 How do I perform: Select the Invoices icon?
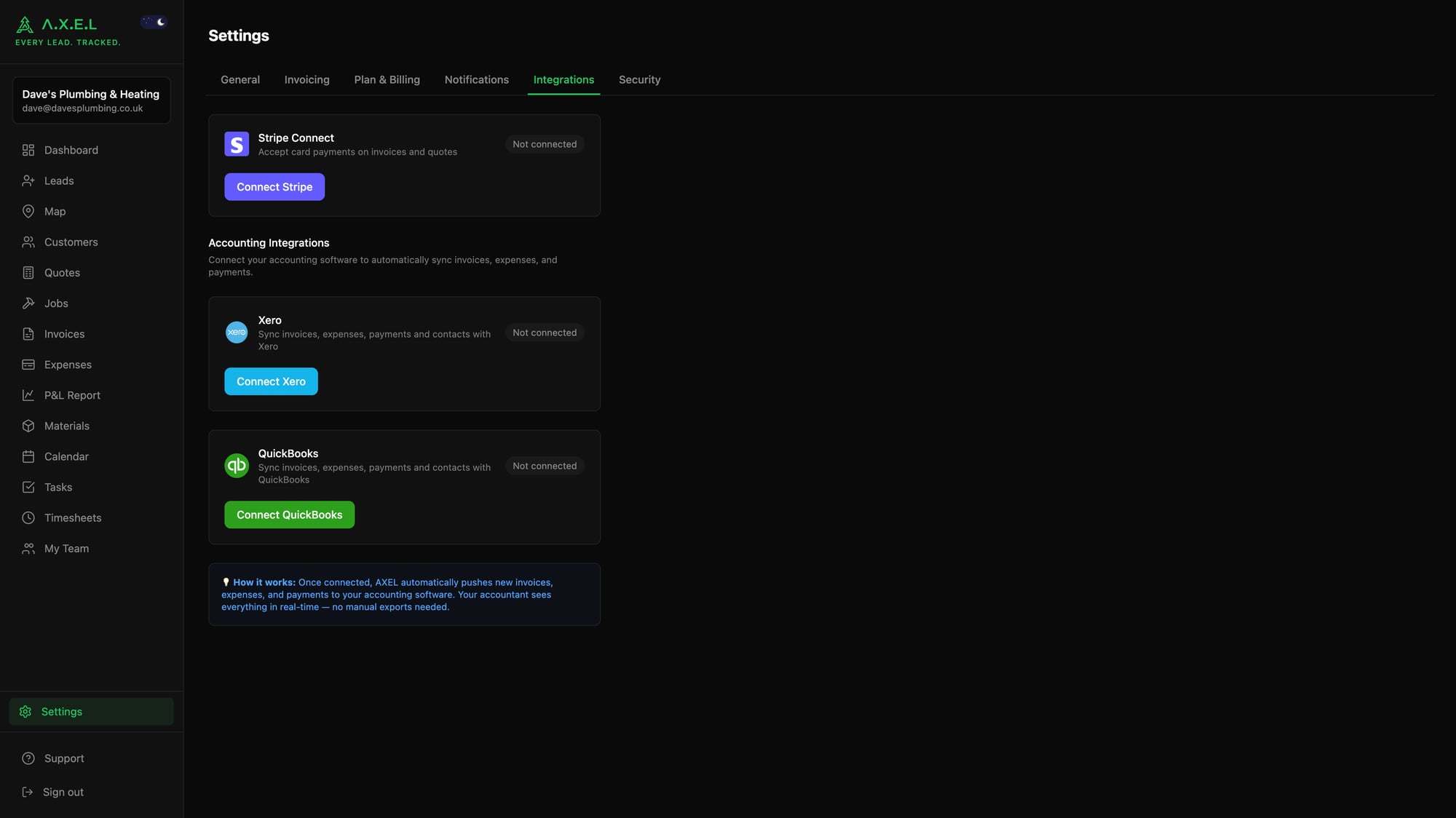click(x=28, y=334)
